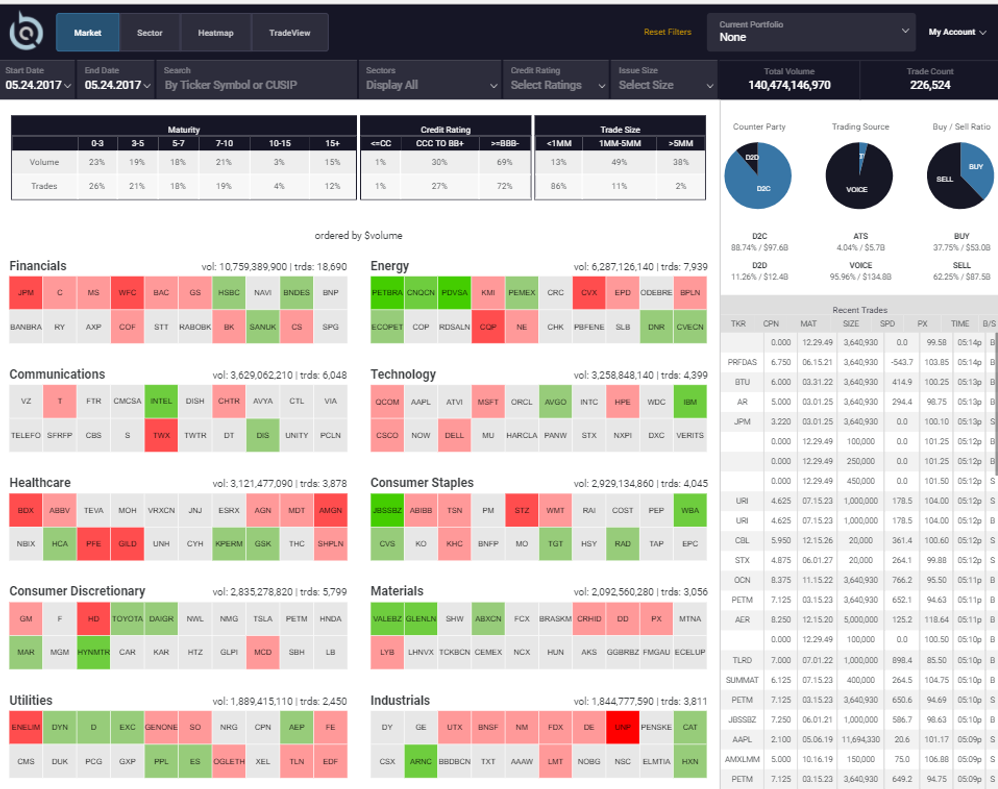Select the INTEL tile in Communications

pyautogui.click(x=162, y=401)
